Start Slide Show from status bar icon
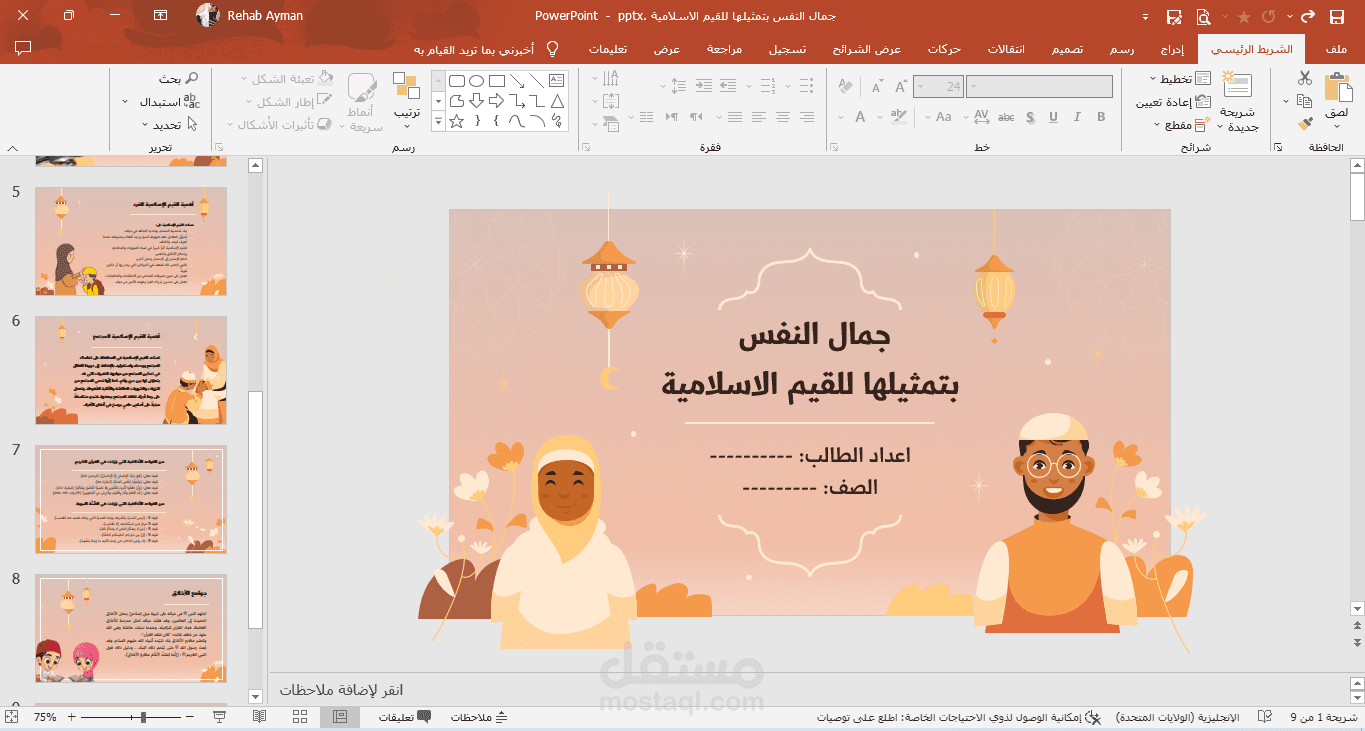Image resolution: width=1365 pixels, height=731 pixels. (x=220, y=717)
